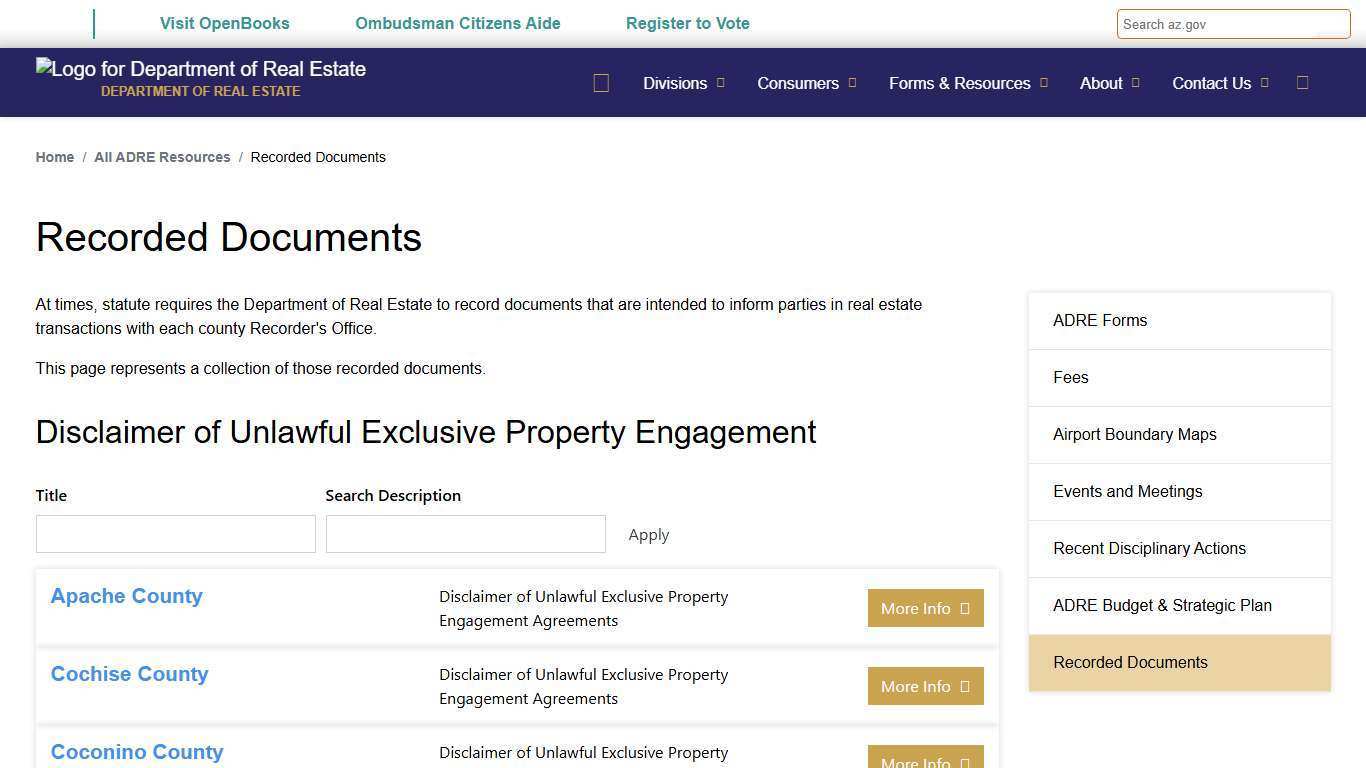Click More Info for Coconino County
Image resolution: width=1366 pixels, height=768 pixels.
click(924, 760)
